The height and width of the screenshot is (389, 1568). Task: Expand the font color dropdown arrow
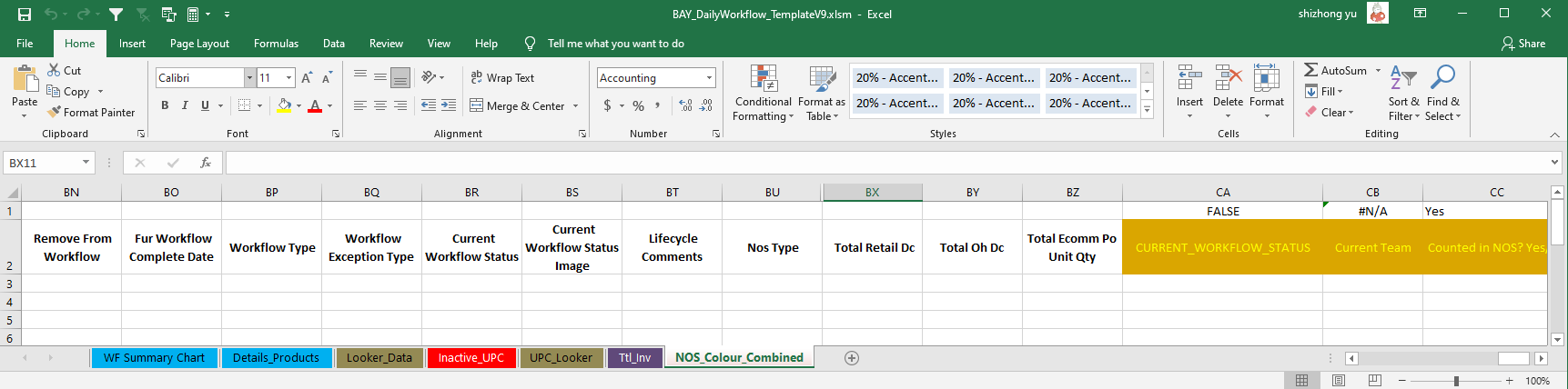(x=329, y=106)
